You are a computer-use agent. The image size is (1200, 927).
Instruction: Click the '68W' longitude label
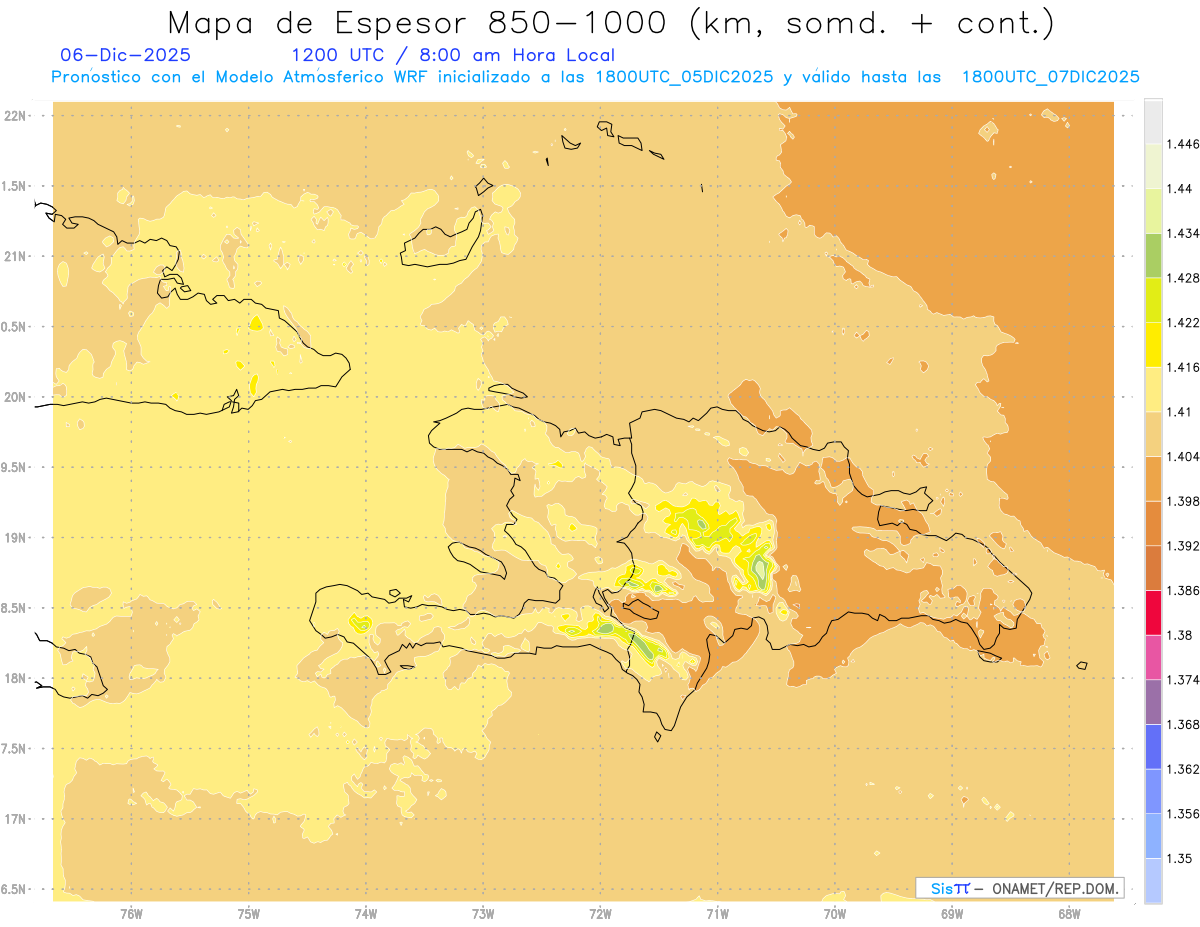click(1069, 914)
